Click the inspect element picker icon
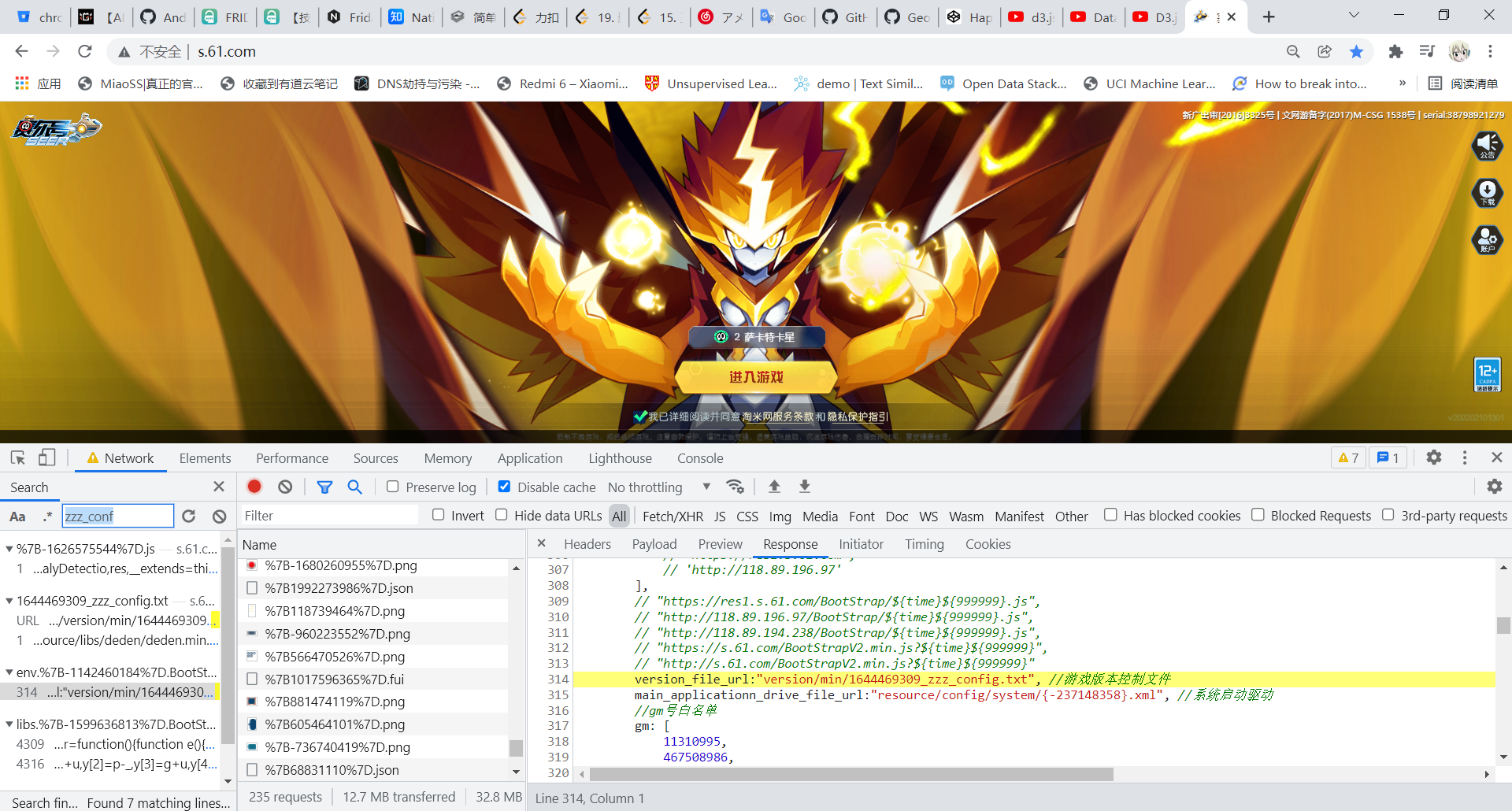 18,457
